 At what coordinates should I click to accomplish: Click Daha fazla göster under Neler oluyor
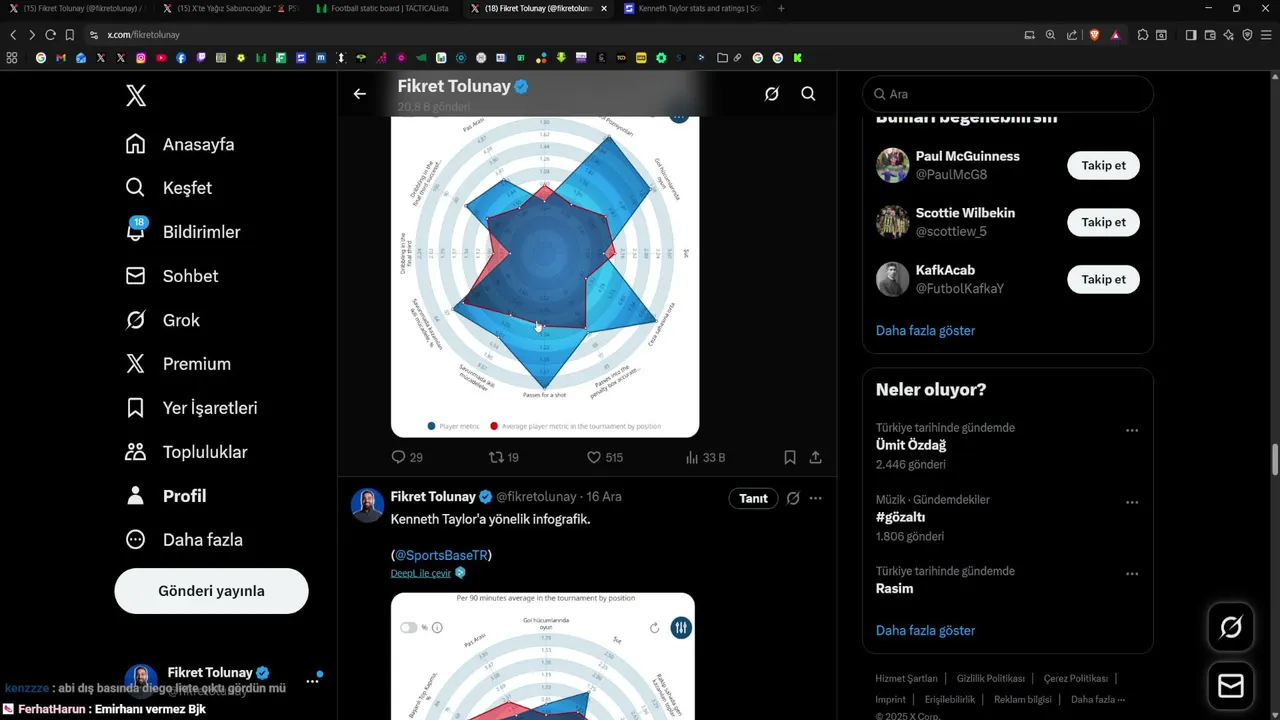tap(925, 630)
